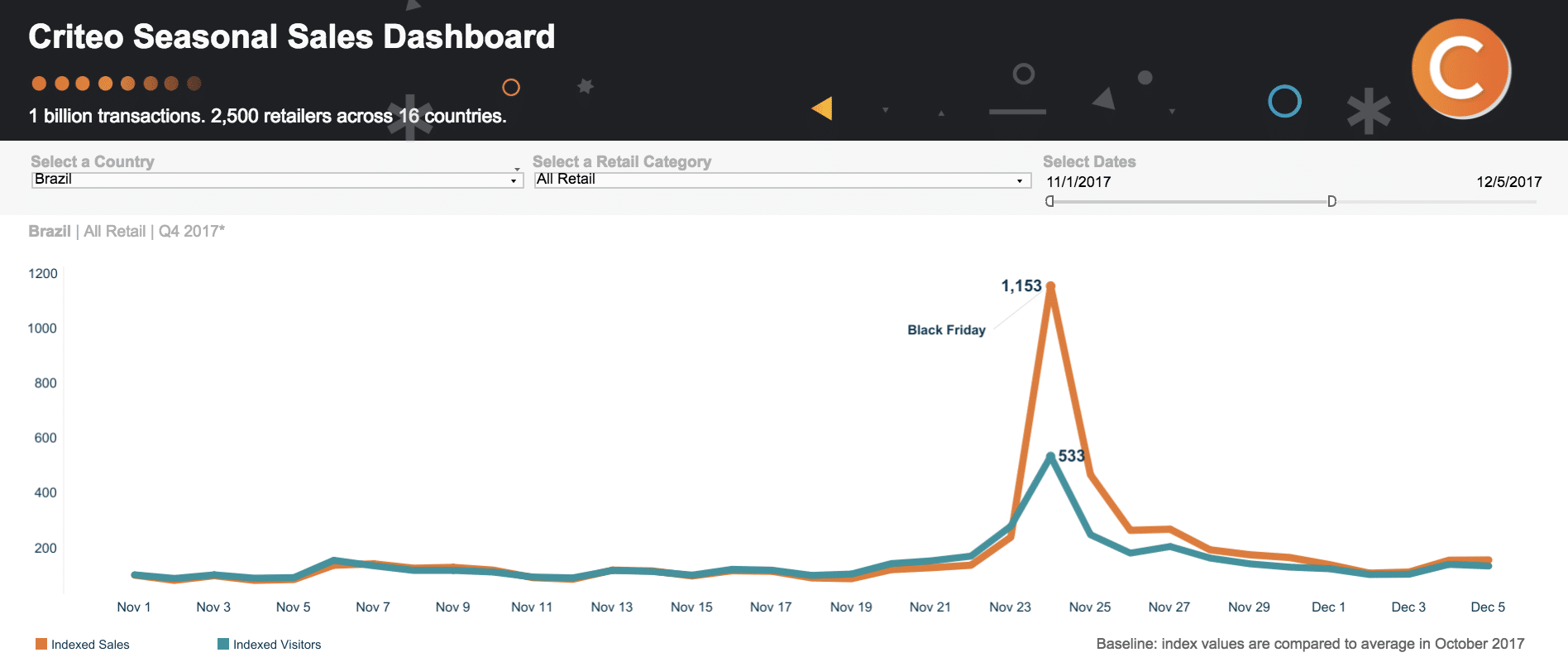Click the 600 y-axis value
Image resolution: width=1568 pixels, height=667 pixels.
tap(45, 438)
